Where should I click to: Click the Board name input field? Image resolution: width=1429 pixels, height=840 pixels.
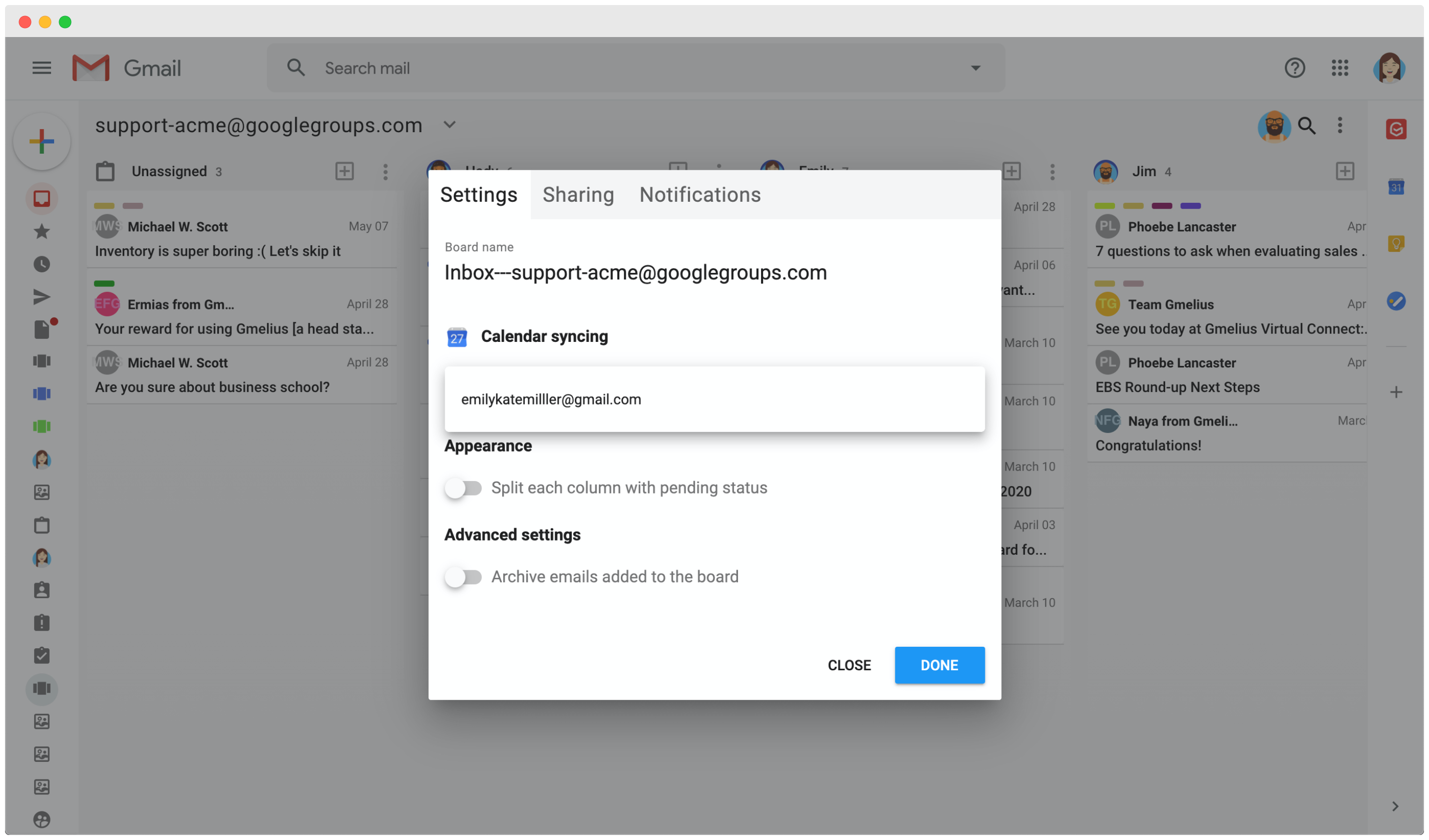714,273
